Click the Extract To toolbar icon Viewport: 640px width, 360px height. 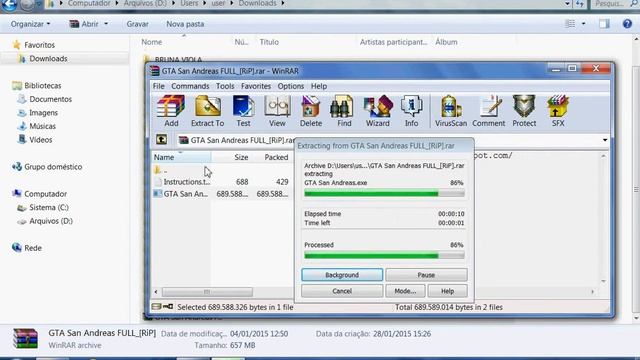[207, 111]
